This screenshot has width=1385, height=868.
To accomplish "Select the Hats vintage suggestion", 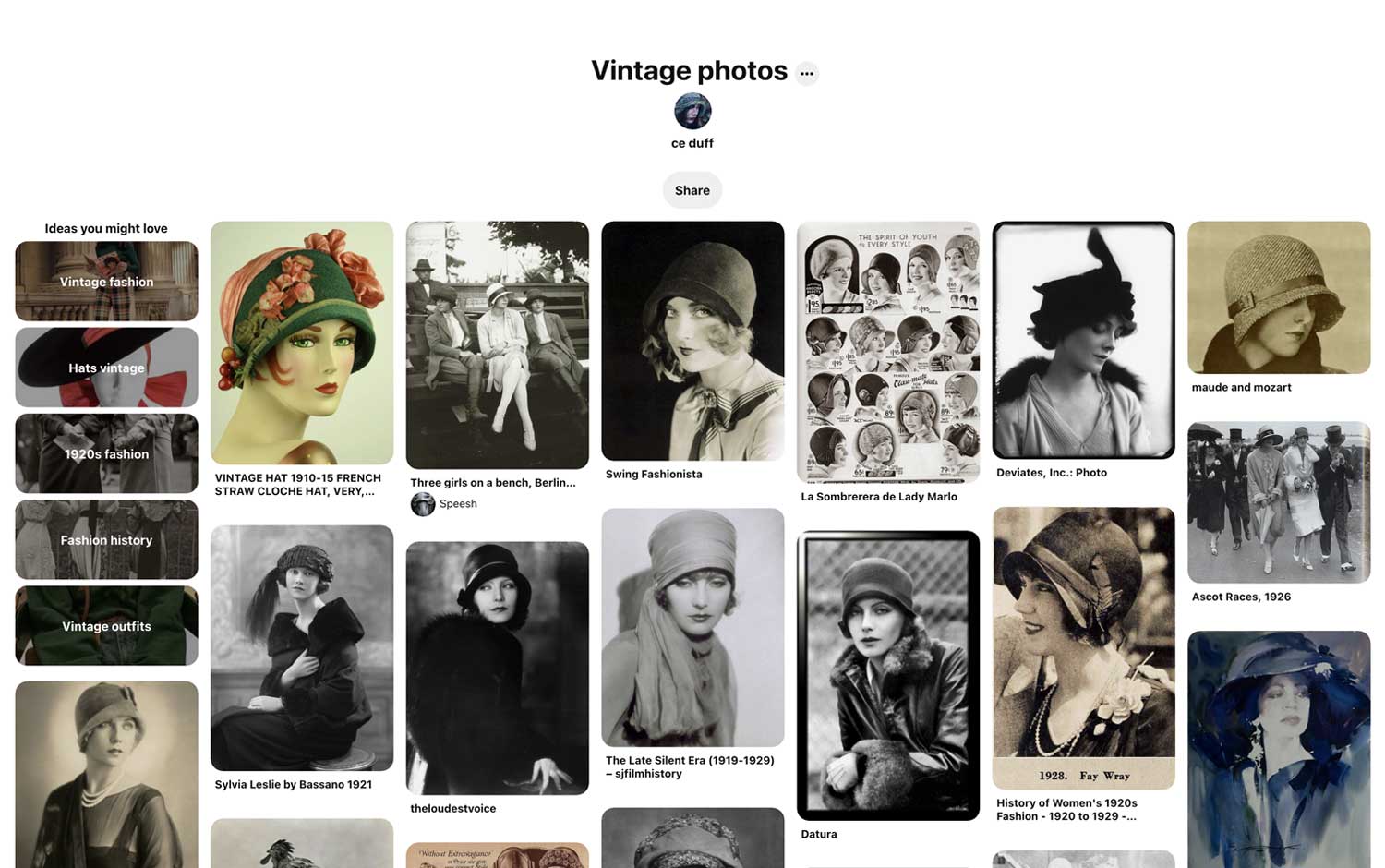I will (106, 368).
